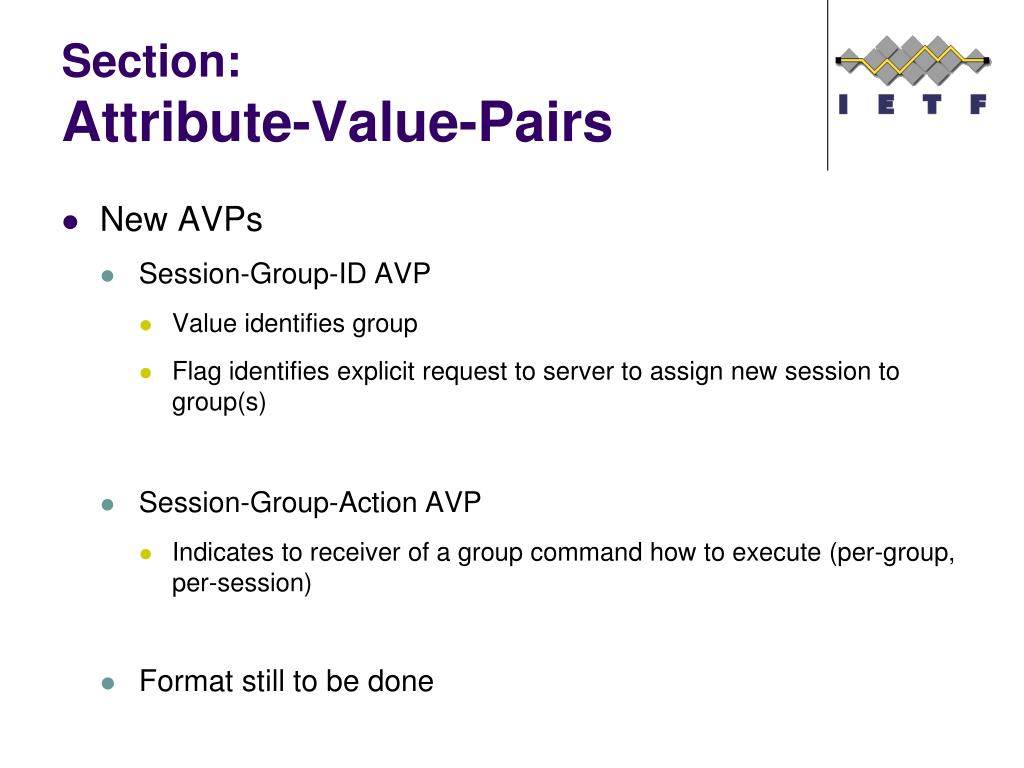Image resolution: width=1024 pixels, height=768 pixels.
Task: Click the Indicates to receiver sentence
Action: [x=563, y=568]
